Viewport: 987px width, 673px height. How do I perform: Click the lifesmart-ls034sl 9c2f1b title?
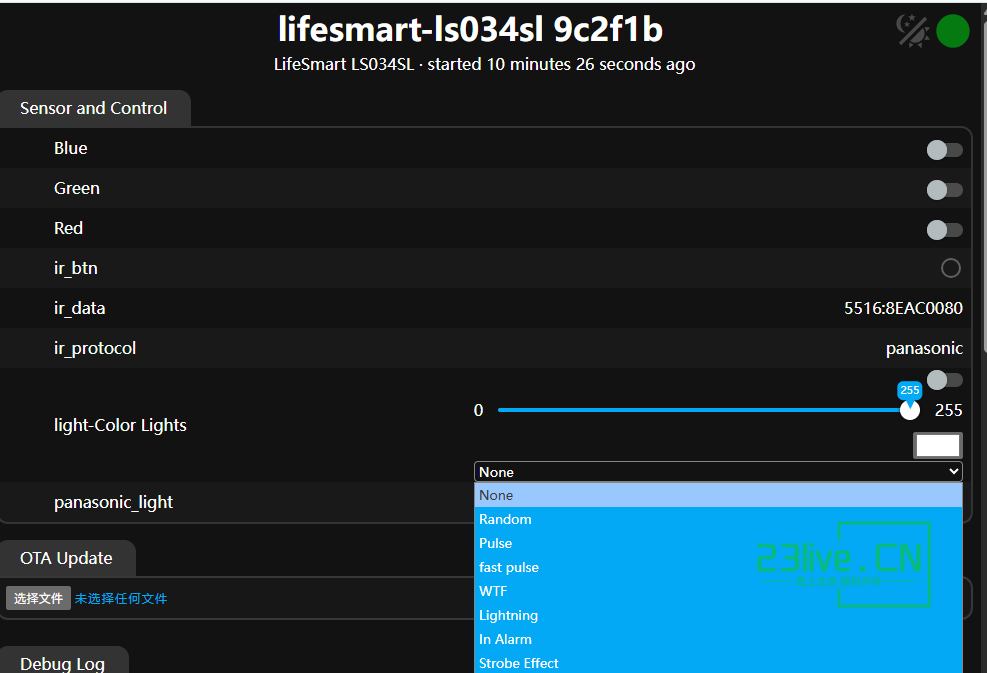click(471, 29)
